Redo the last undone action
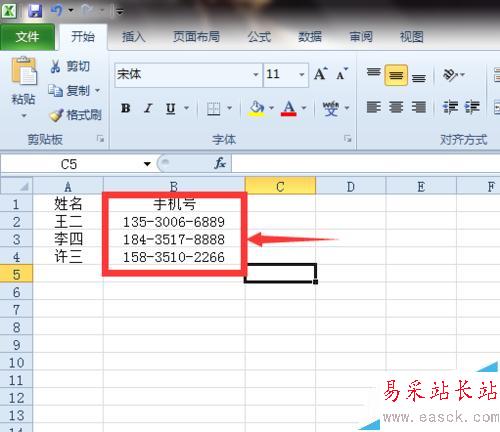The height and width of the screenshot is (432, 500). point(87,11)
